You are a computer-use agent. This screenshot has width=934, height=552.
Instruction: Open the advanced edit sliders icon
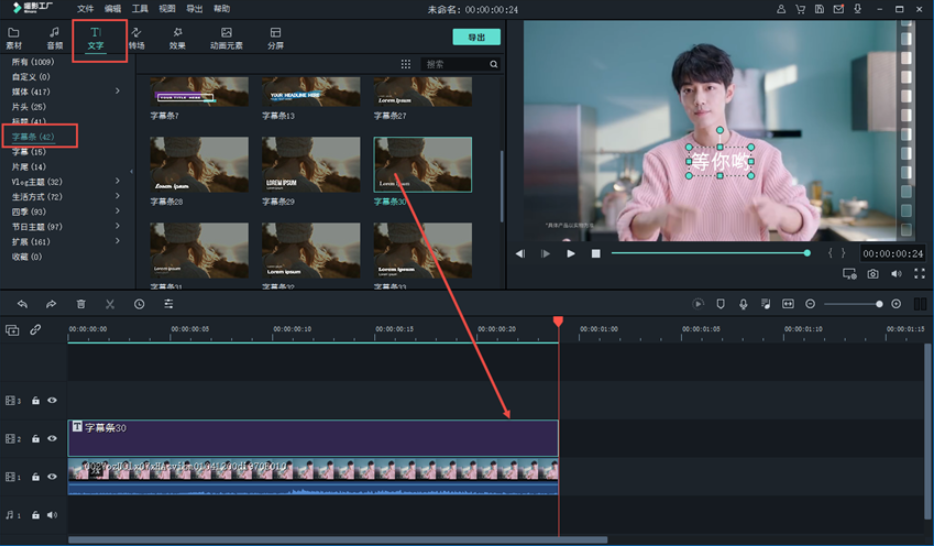tap(169, 304)
